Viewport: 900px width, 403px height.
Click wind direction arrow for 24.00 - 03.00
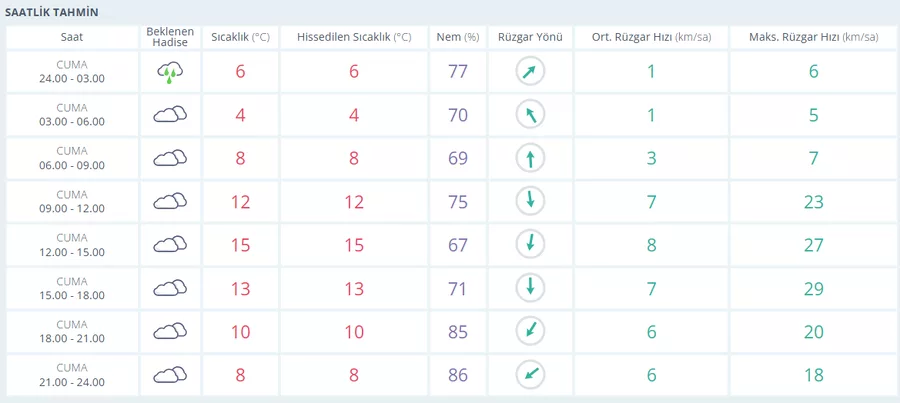530,71
